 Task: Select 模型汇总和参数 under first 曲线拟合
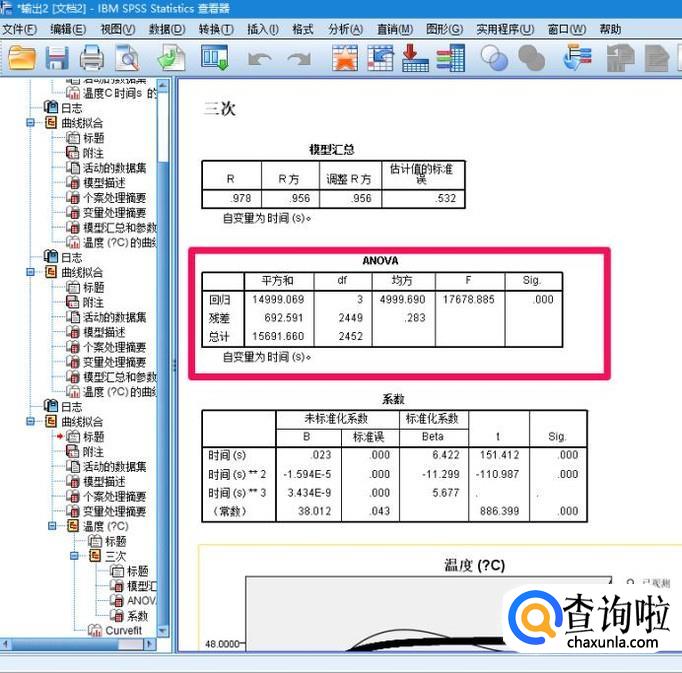coord(111,228)
